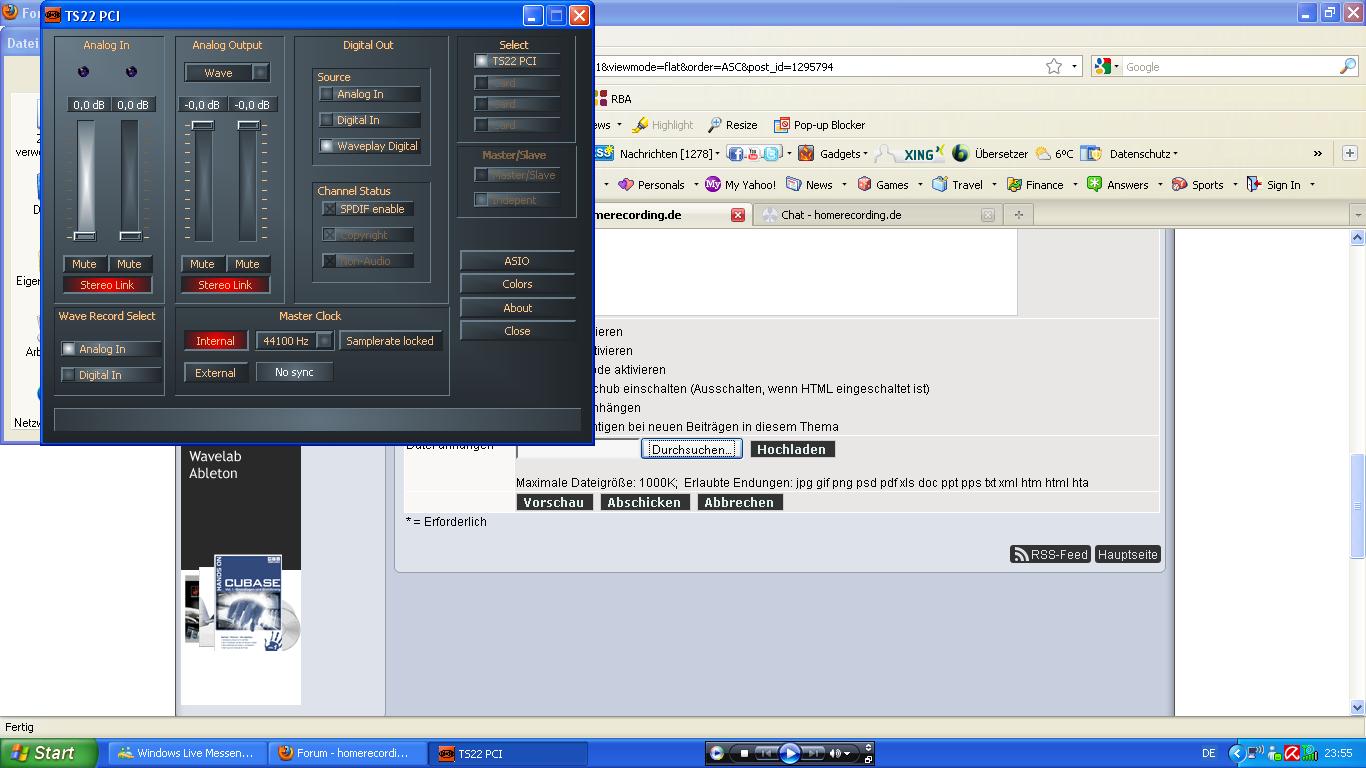
Task: Open the 44100 Hz samplerate dropdown
Action: coord(324,341)
